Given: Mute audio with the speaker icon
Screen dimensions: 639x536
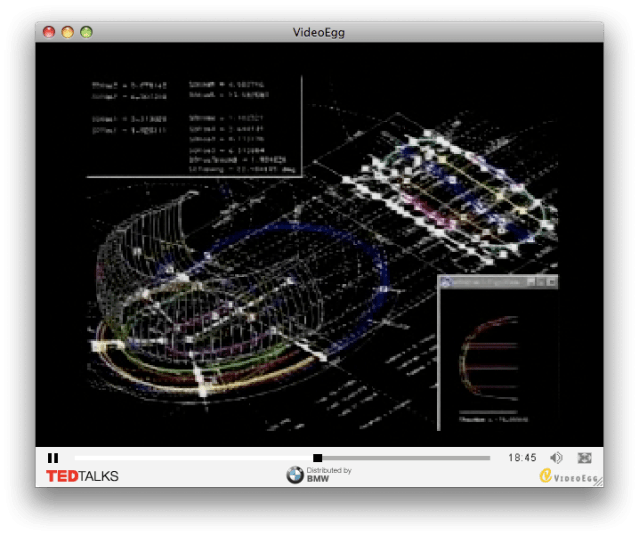Looking at the screenshot, I should [556, 458].
